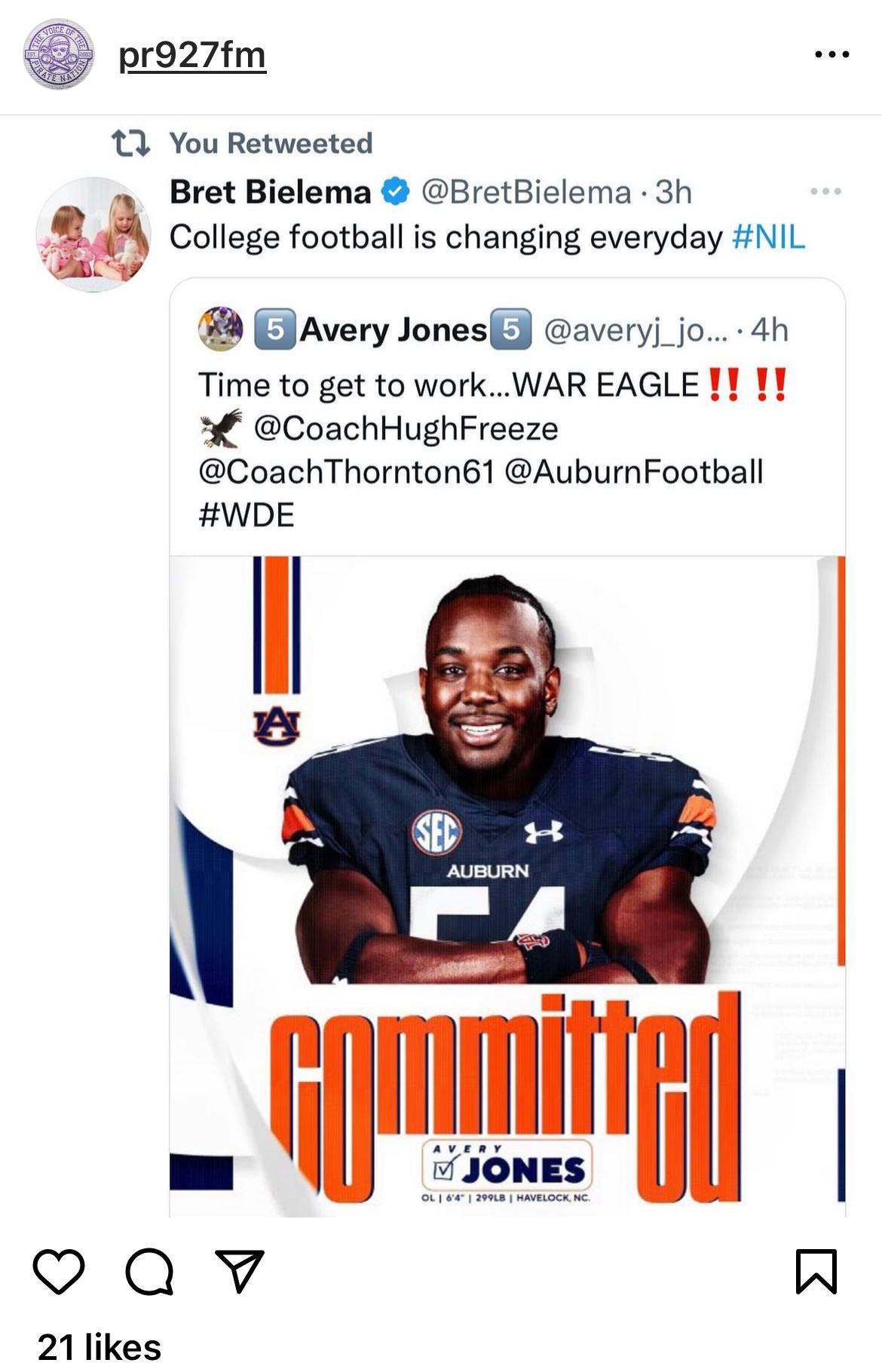Viewport: 882px width, 1372px height.
Task: Tap @CoachHughFreeze mention
Action: pos(406,428)
